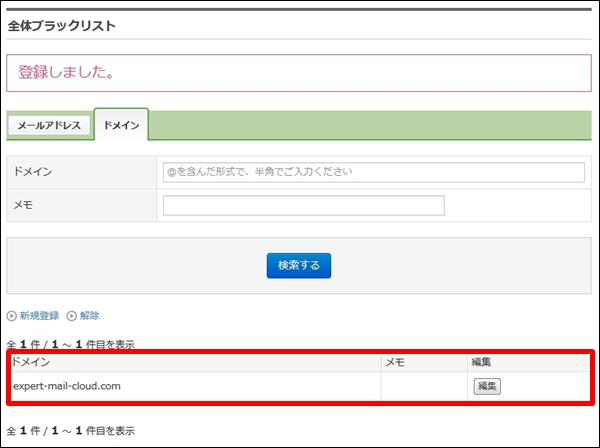Image resolution: width=600 pixels, height=448 pixels.
Task: Click the ドメイン column header in results table
Action: point(196,362)
